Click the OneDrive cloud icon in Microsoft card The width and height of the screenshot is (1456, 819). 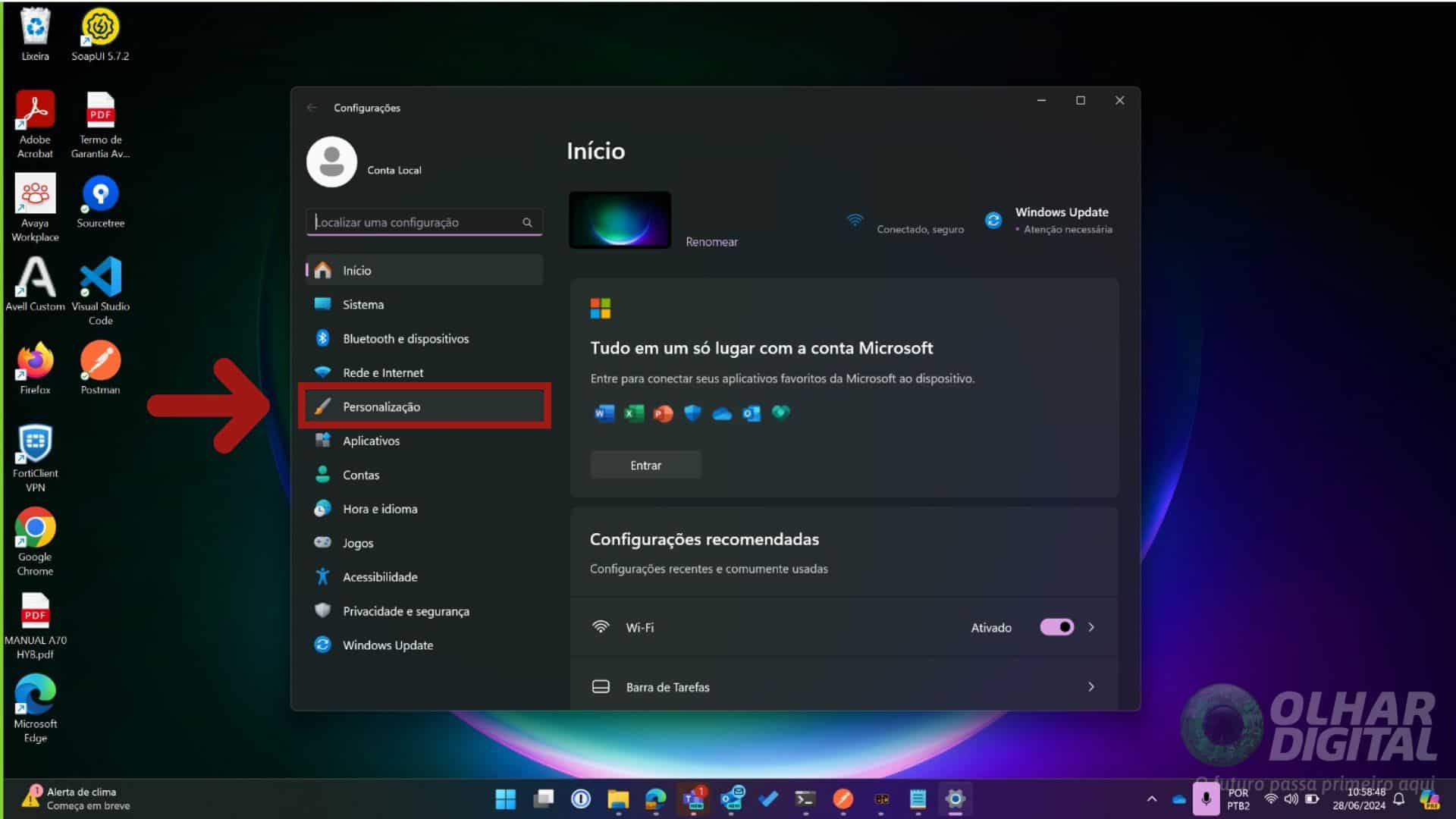[x=722, y=413]
